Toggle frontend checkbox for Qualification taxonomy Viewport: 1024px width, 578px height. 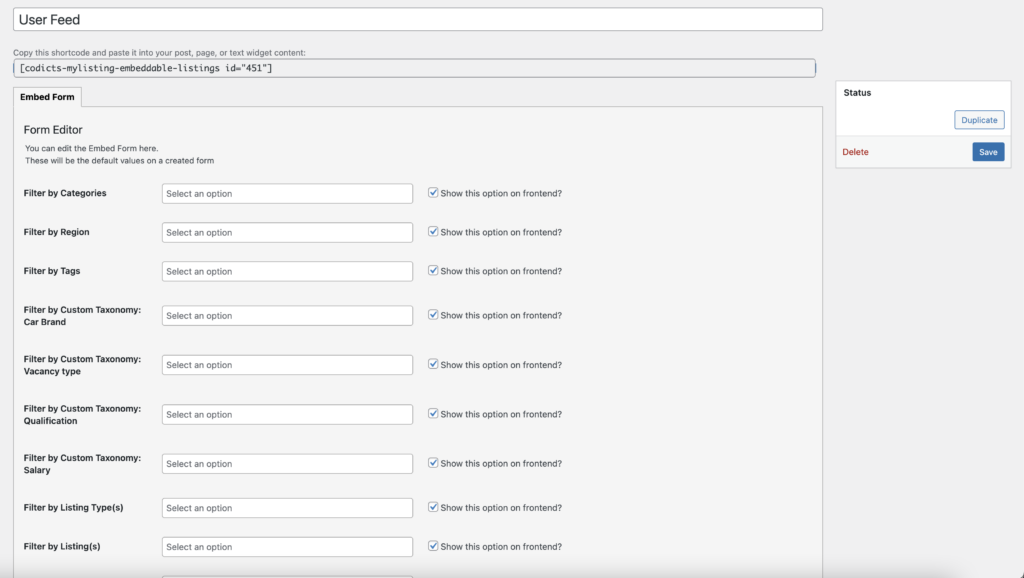click(433, 413)
